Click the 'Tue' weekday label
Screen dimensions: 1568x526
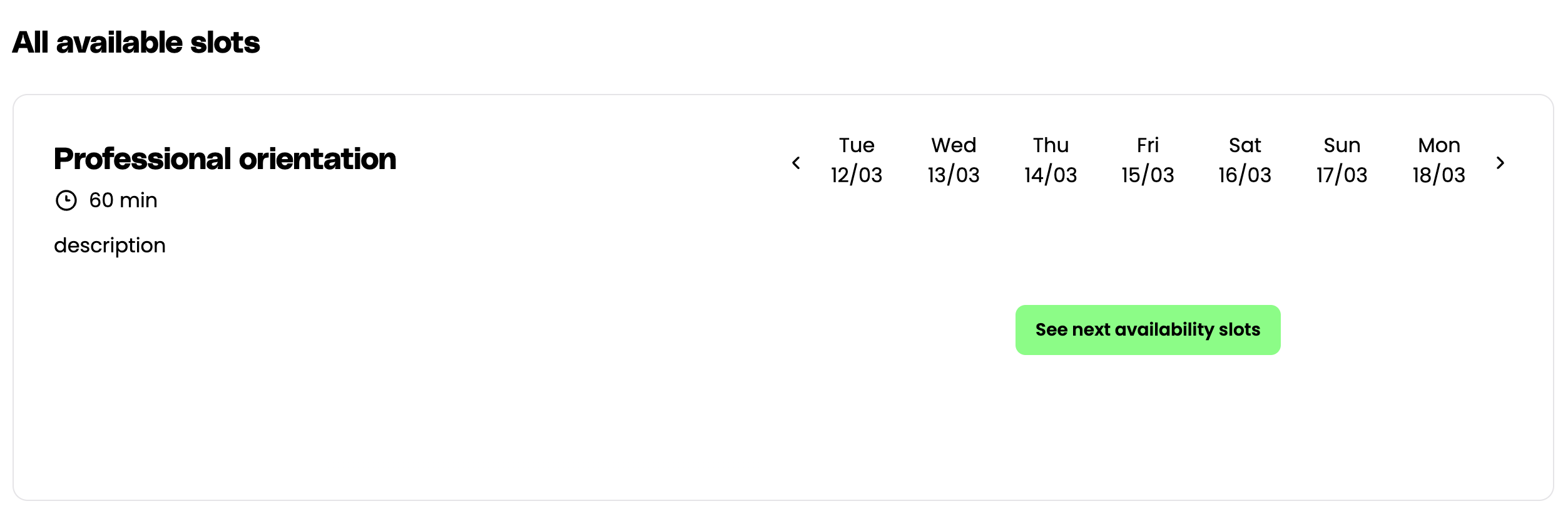click(x=857, y=145)
